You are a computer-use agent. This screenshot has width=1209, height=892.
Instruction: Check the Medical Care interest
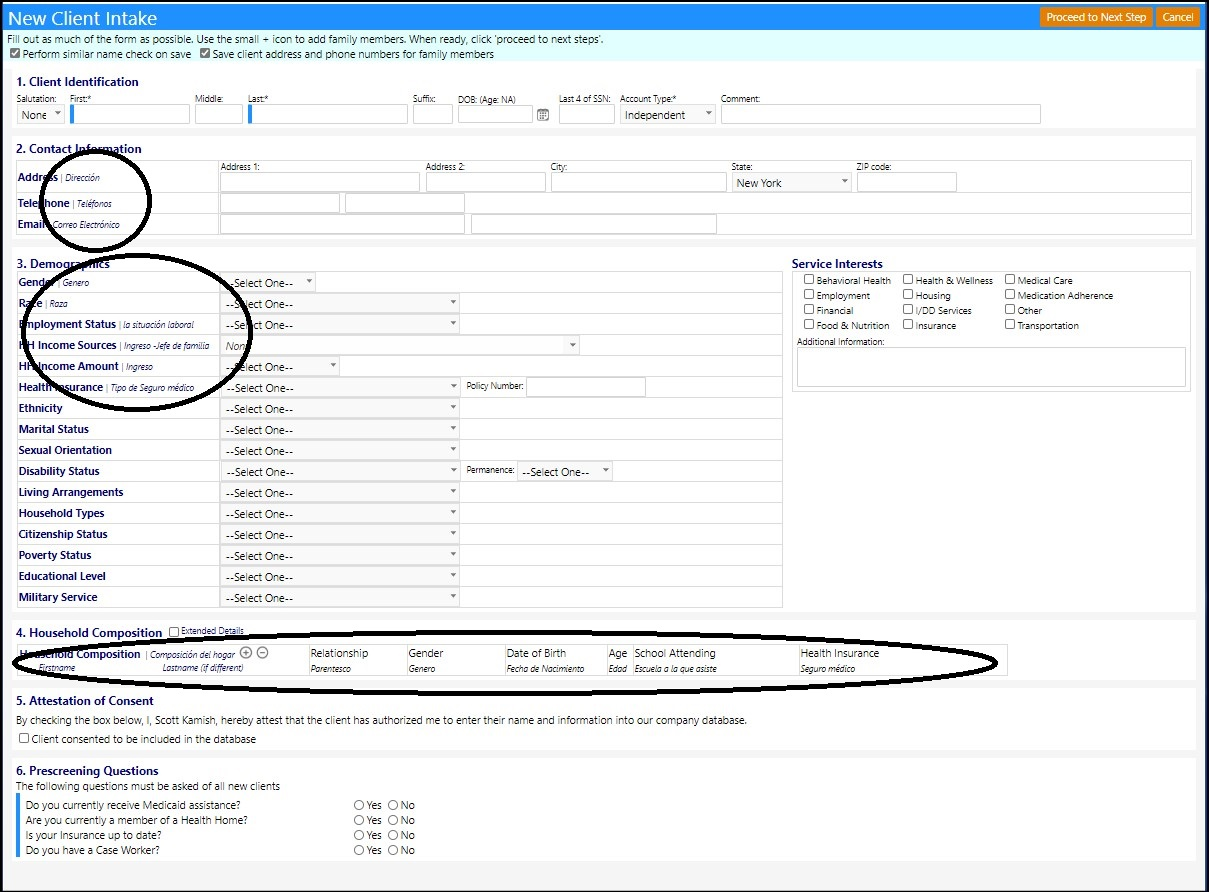point(1010,280)
